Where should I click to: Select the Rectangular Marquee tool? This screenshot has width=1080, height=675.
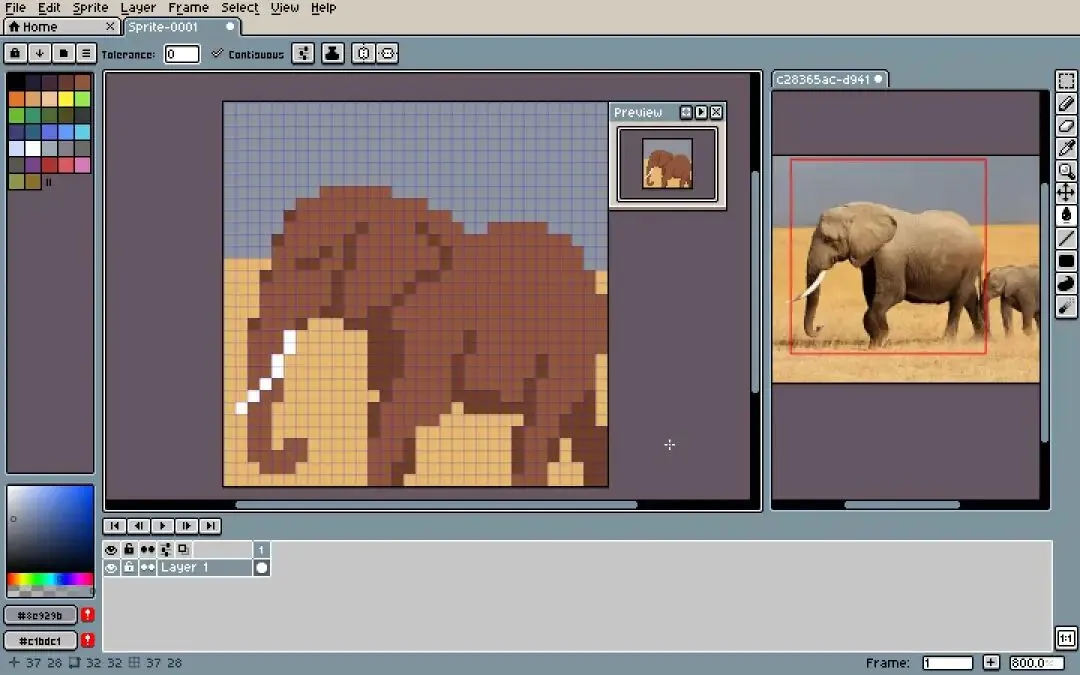click(1066, 81)
